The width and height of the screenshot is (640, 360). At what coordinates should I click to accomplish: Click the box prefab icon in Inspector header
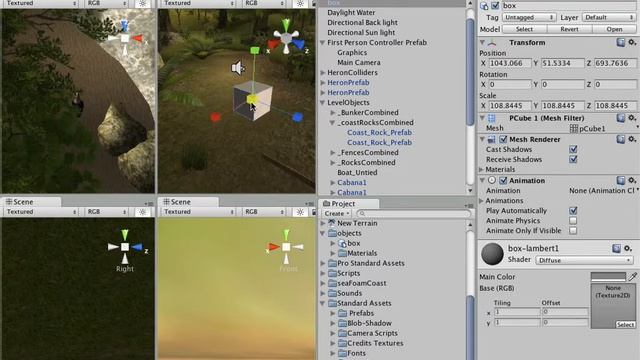pyautogui.click(x=484, y=6)
